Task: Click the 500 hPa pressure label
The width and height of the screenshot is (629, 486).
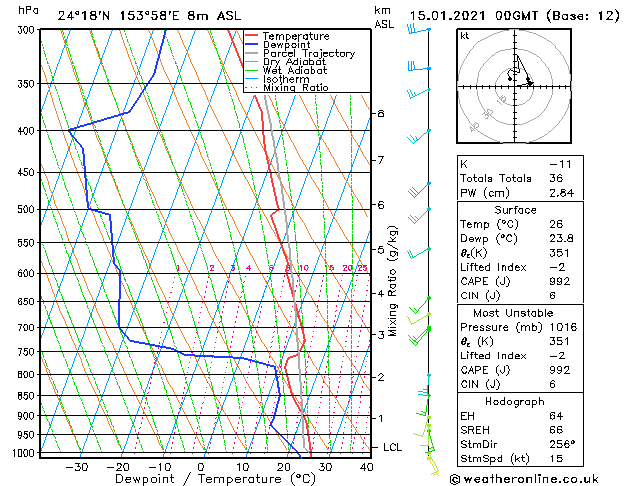Action: pos(28,209)
